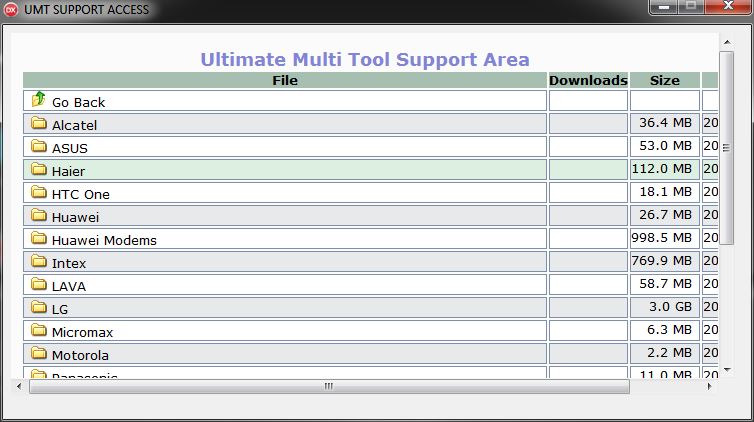Image resolution: width=754 pixels, height=422 pixels.
Task: Close the UMT Support Access window
Action: [x=729, y=7]
